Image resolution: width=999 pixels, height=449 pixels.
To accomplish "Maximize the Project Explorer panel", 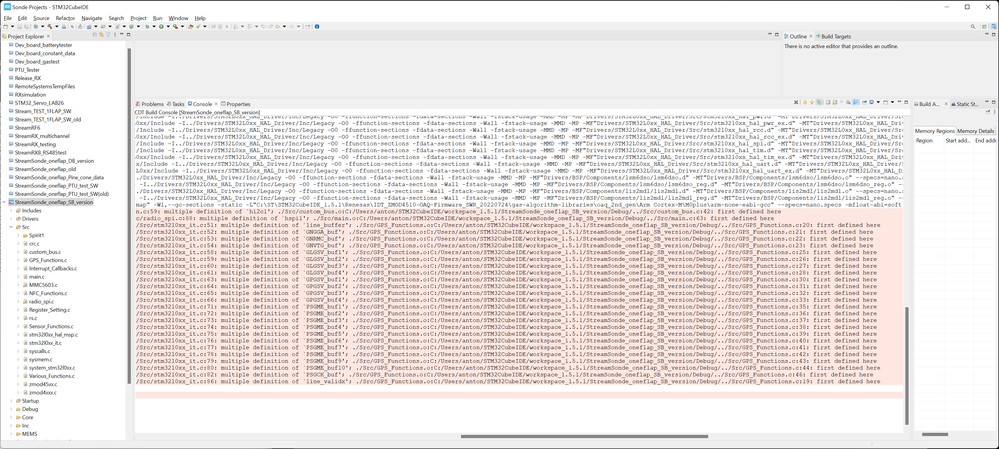I will coord(128,36).
